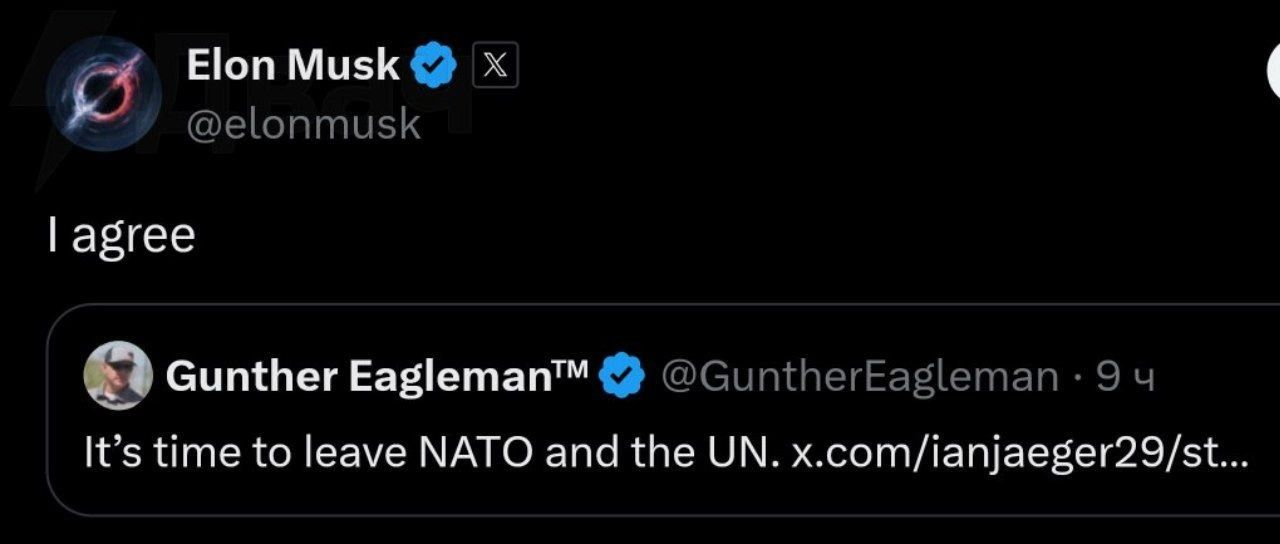The image size is (1280, 544).
Task: Click the @GuntherEagleman handle
Action: [860, 377]
